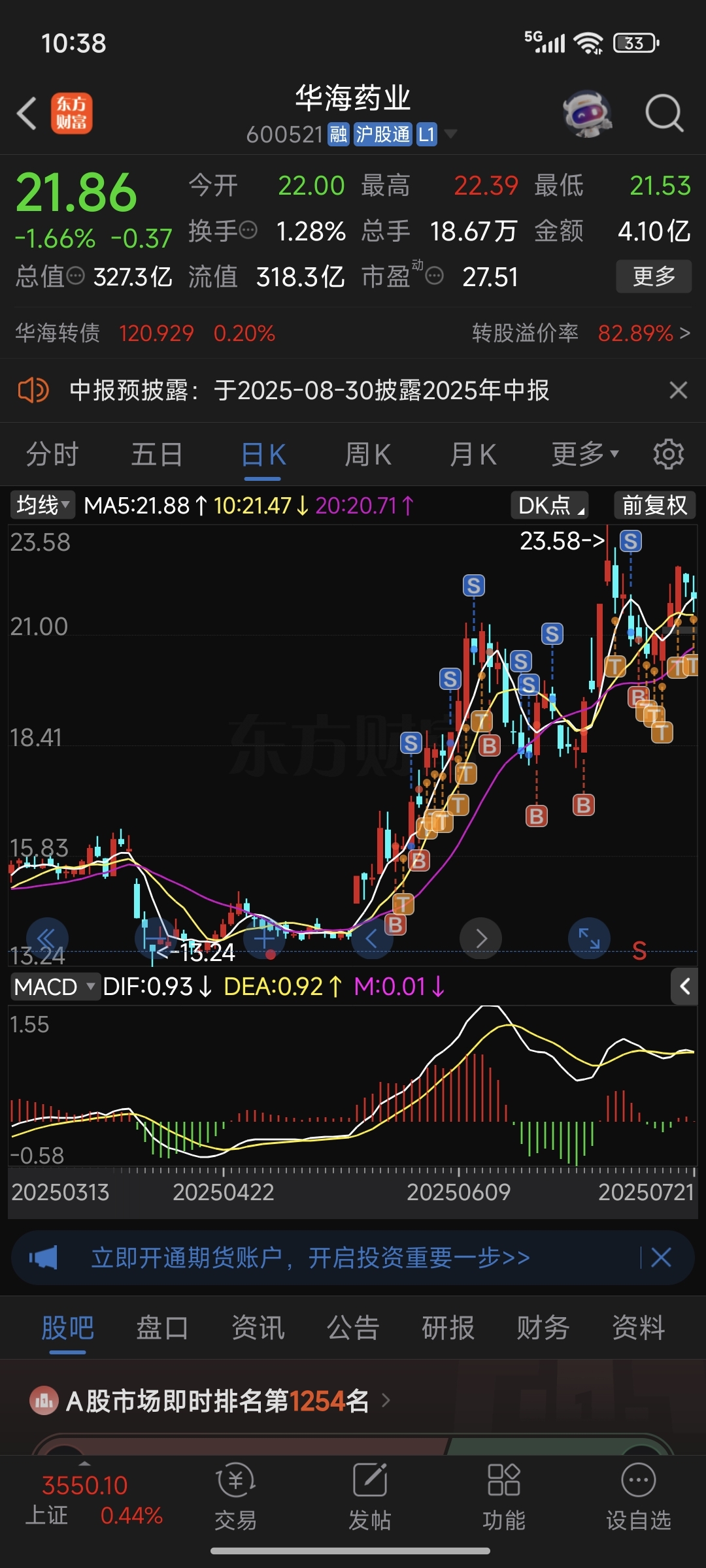Open the 东方财富 logo home icon
The height and width of the screenshot is (1568, 706).
pyautogui.click(x=72, y=113)
